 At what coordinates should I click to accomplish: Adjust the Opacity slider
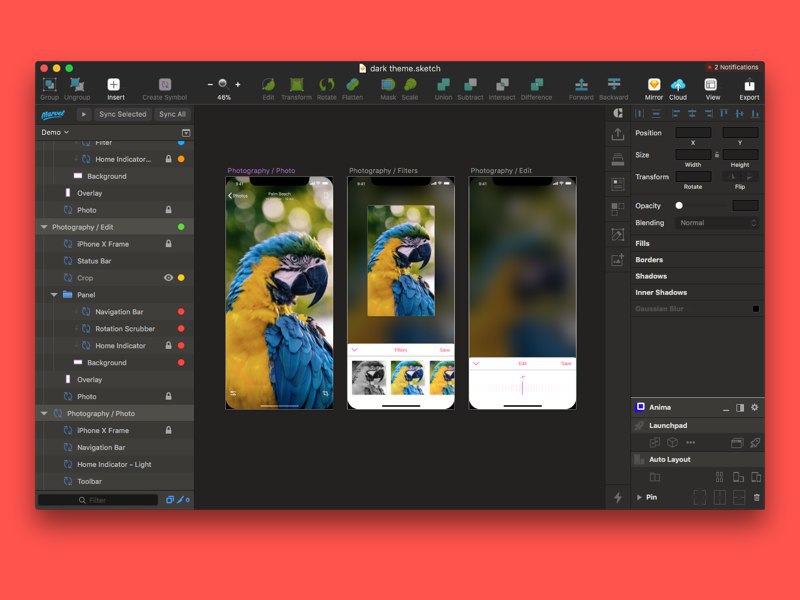tap(679, 206)
